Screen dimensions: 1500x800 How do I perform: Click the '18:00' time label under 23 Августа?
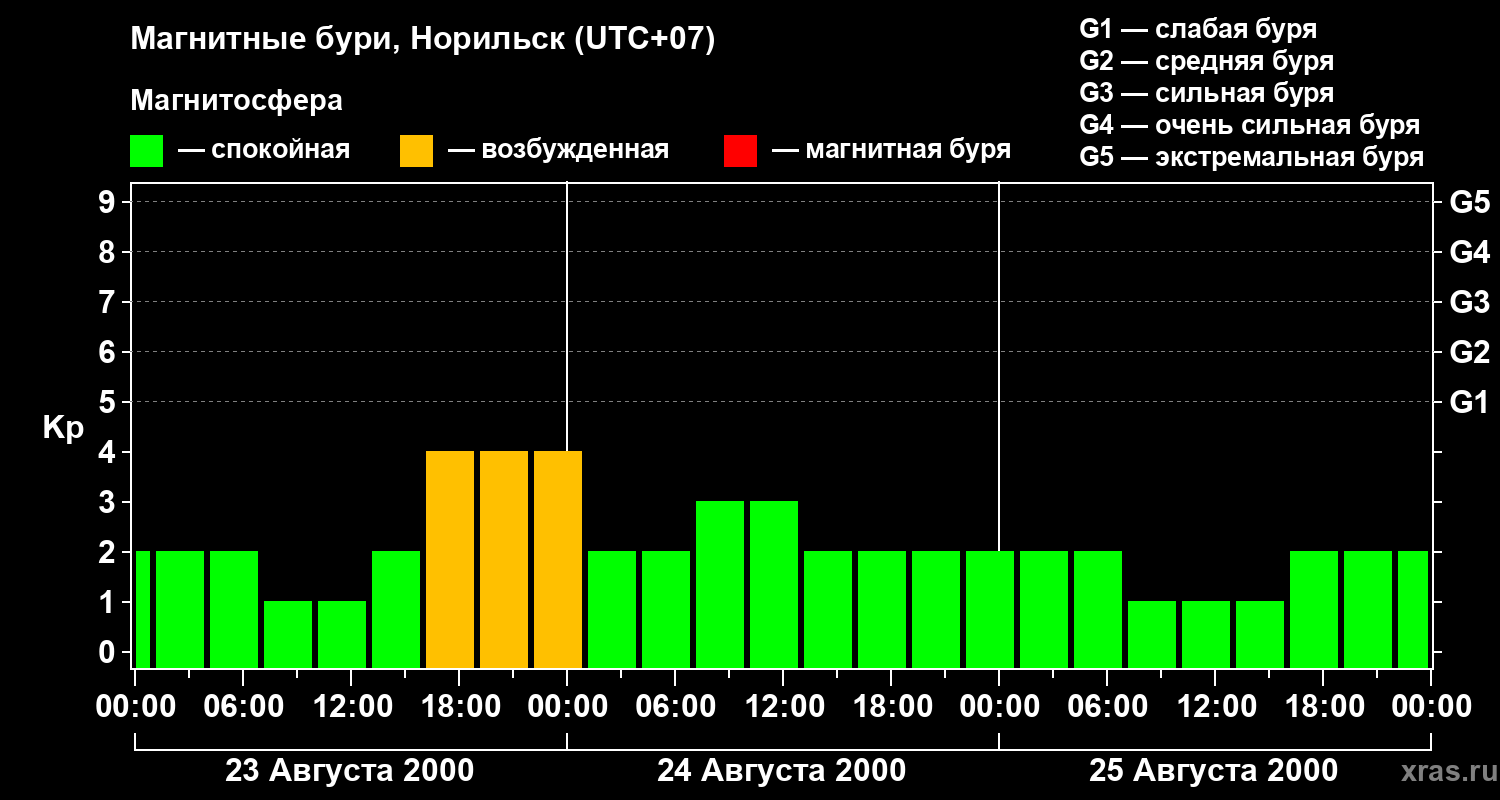point(459,707)
